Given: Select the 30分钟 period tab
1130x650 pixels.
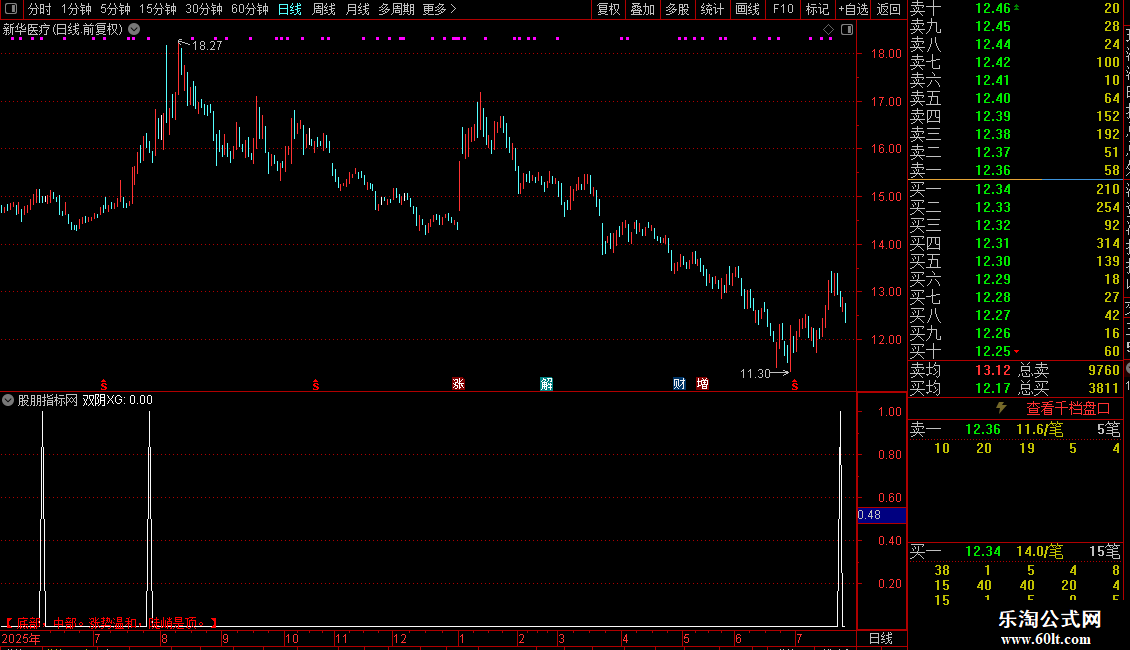Looking at the screenshot, I should point(204,9).
